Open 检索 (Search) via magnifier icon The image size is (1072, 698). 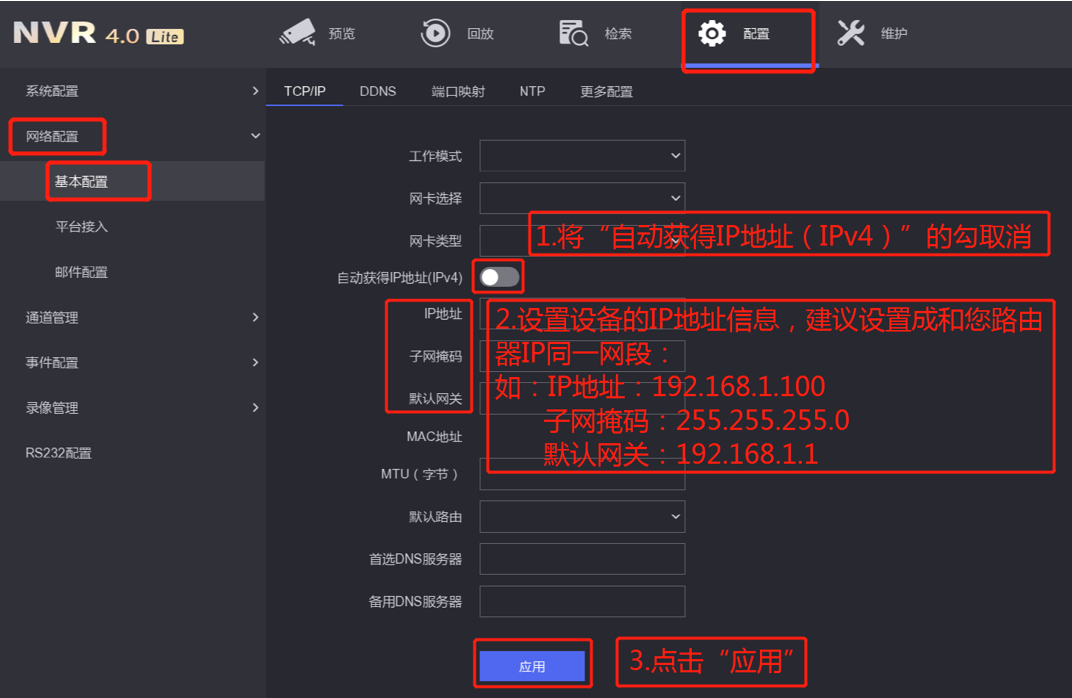point(574,32)
